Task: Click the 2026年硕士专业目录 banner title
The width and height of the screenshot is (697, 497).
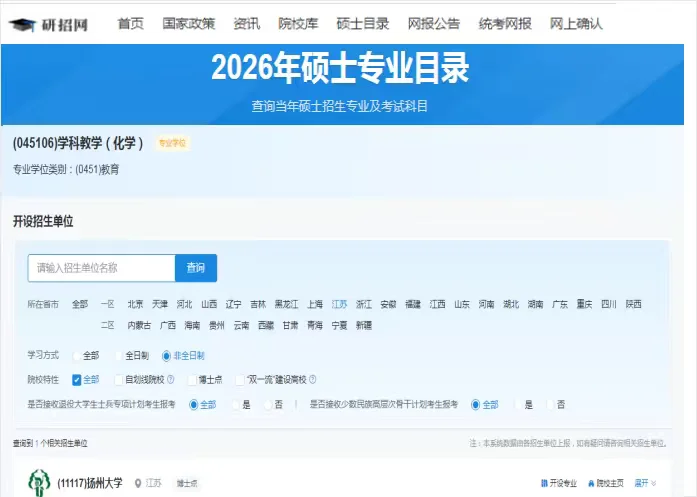Action: point(340,68)
